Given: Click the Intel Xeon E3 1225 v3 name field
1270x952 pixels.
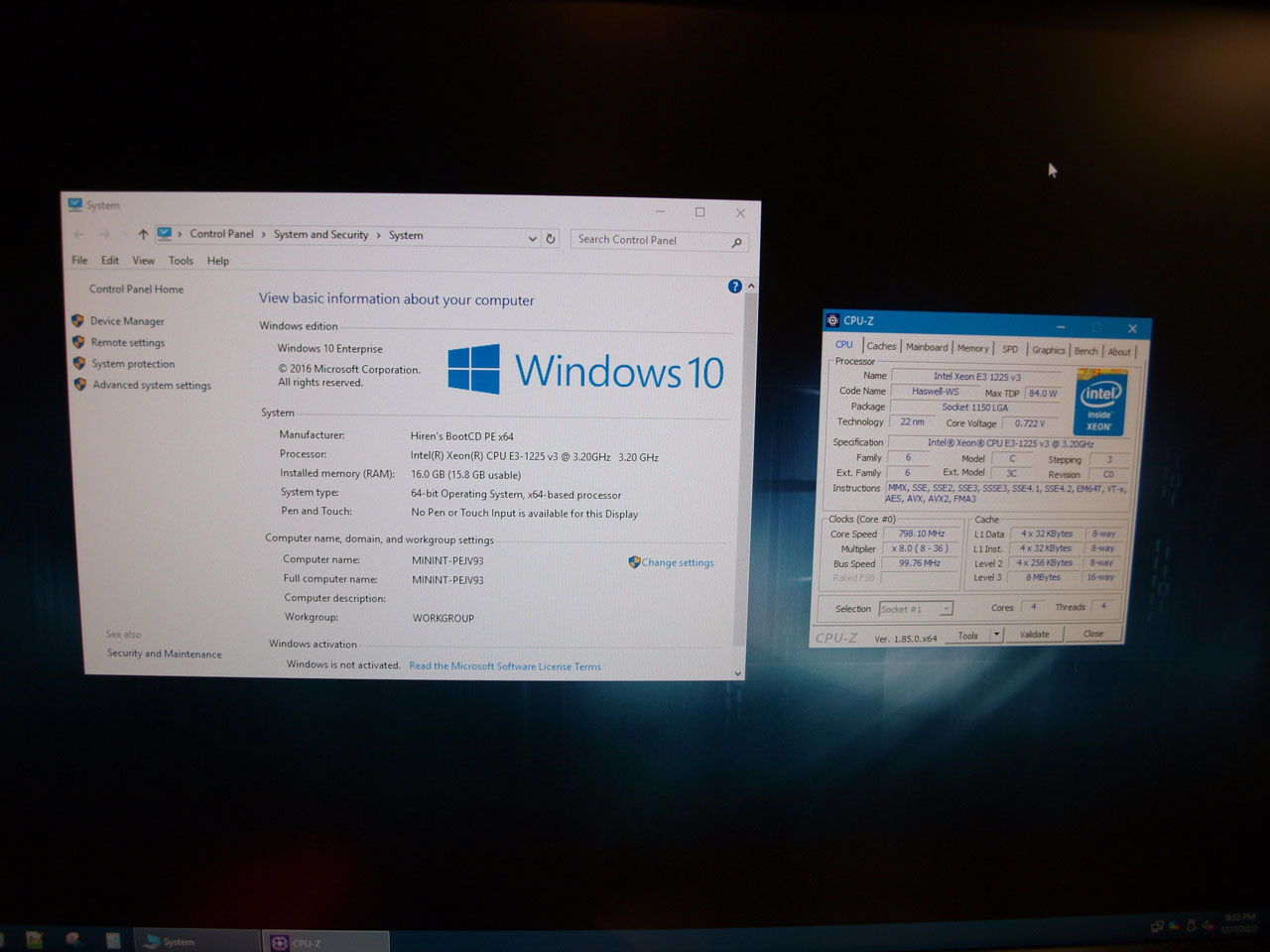Looking at the screenshot, I should tap(976, 376).
